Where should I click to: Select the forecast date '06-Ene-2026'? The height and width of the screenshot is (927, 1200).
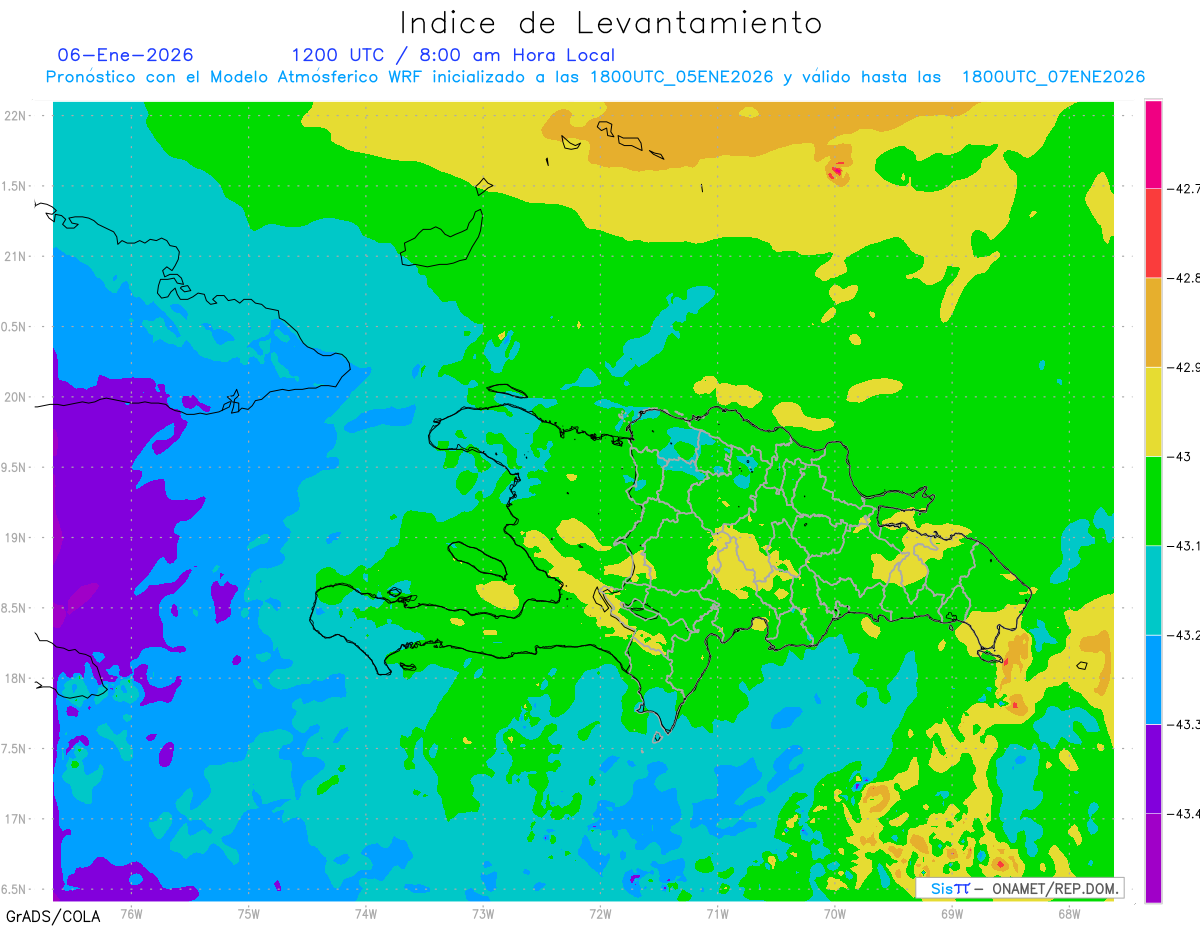pos(126,55)
